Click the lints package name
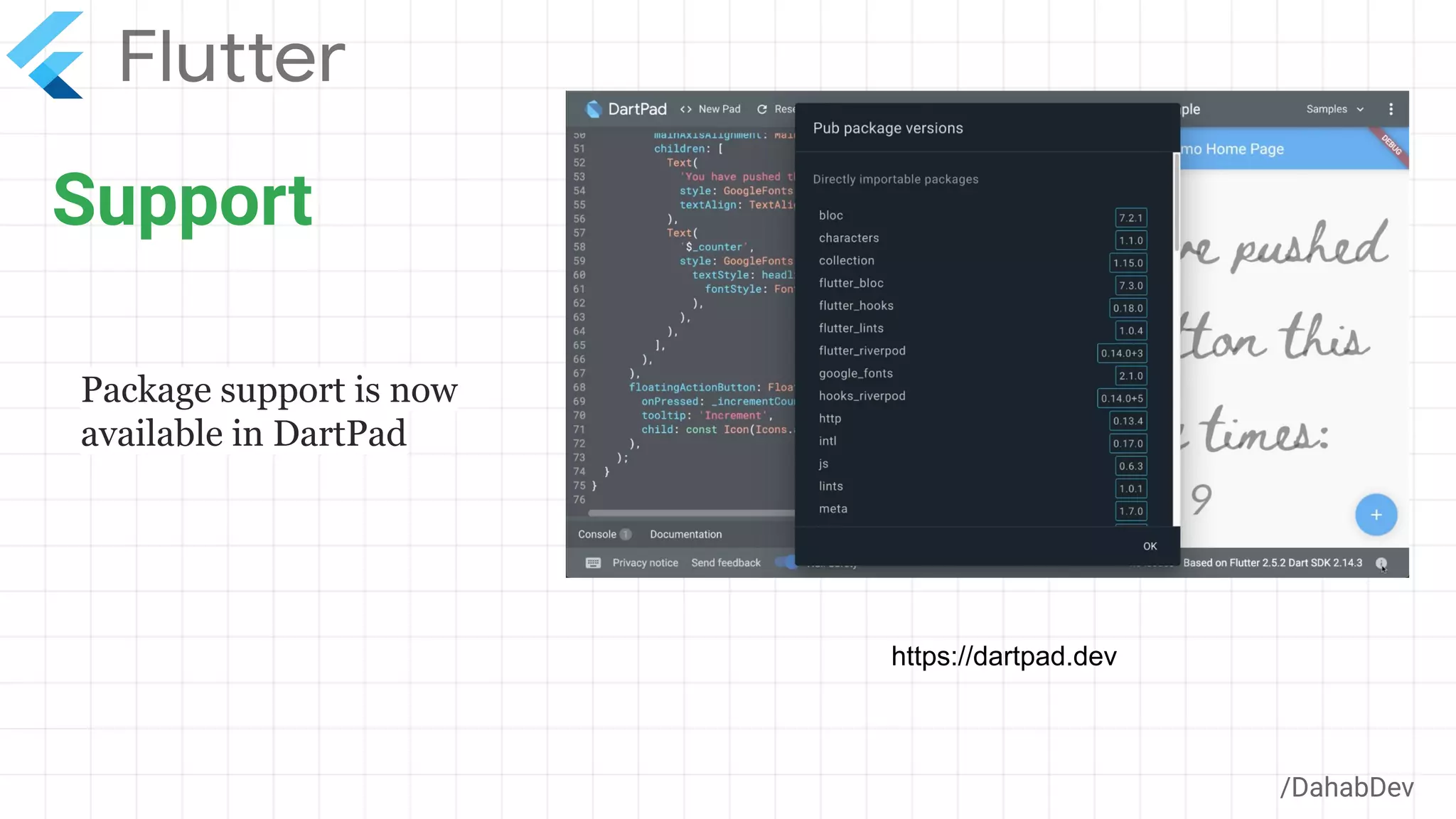Screen dimensions: 1456x819 pyautogui.click(x=830, y=486)
